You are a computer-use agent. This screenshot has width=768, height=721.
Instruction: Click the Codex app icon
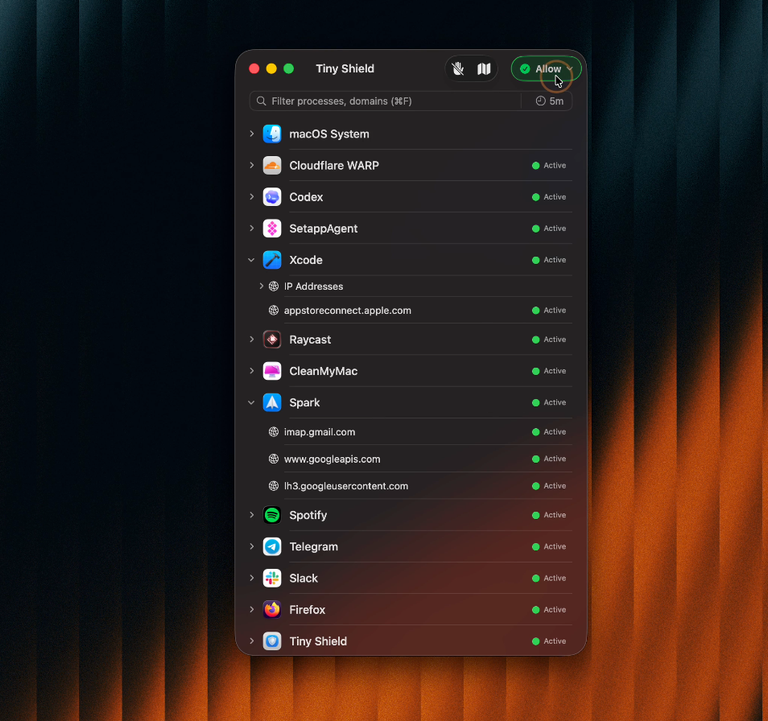point(272,197)
